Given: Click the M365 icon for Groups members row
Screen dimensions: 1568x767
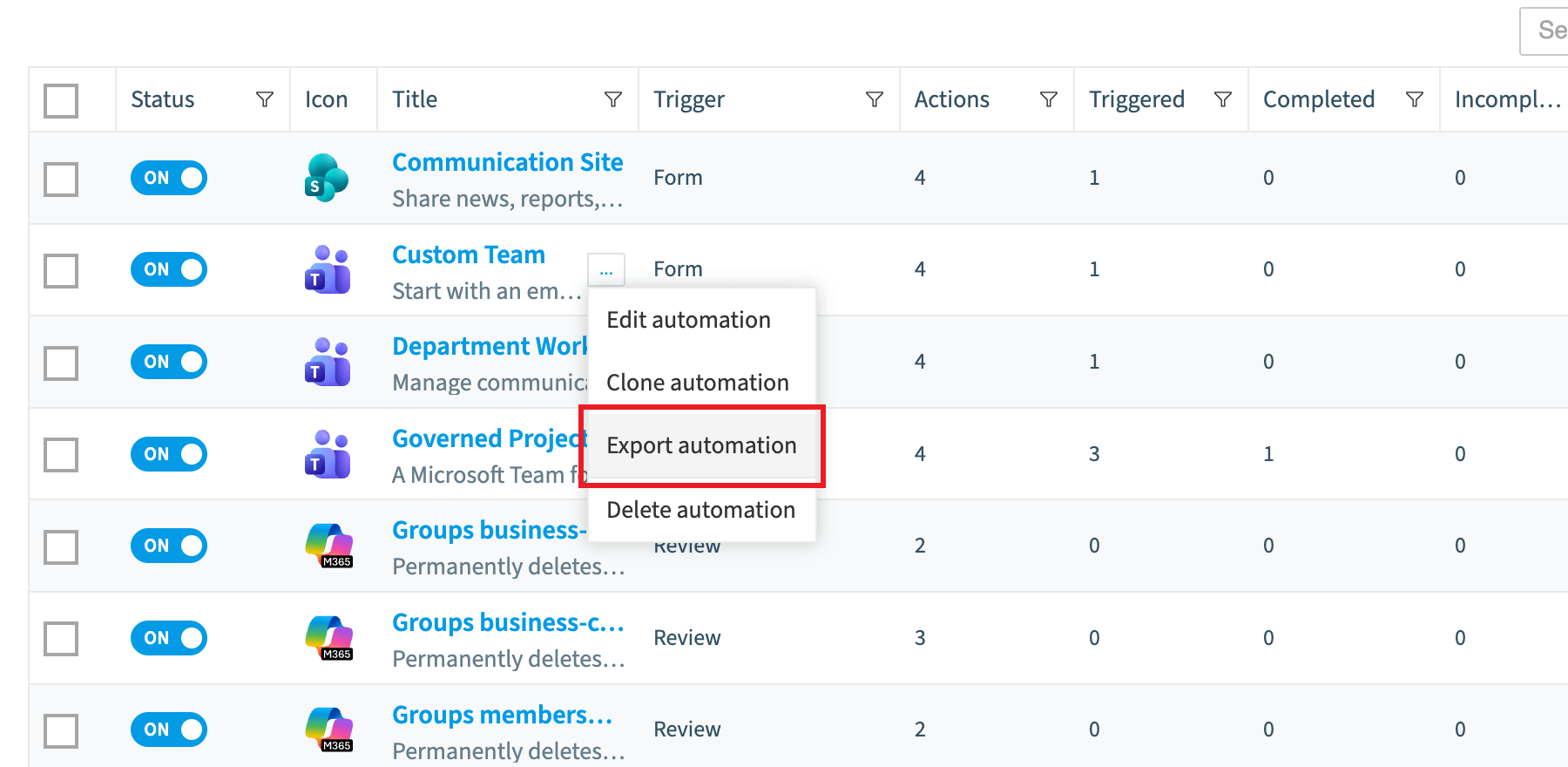Looking at the screenshot, I should (328, 730).
